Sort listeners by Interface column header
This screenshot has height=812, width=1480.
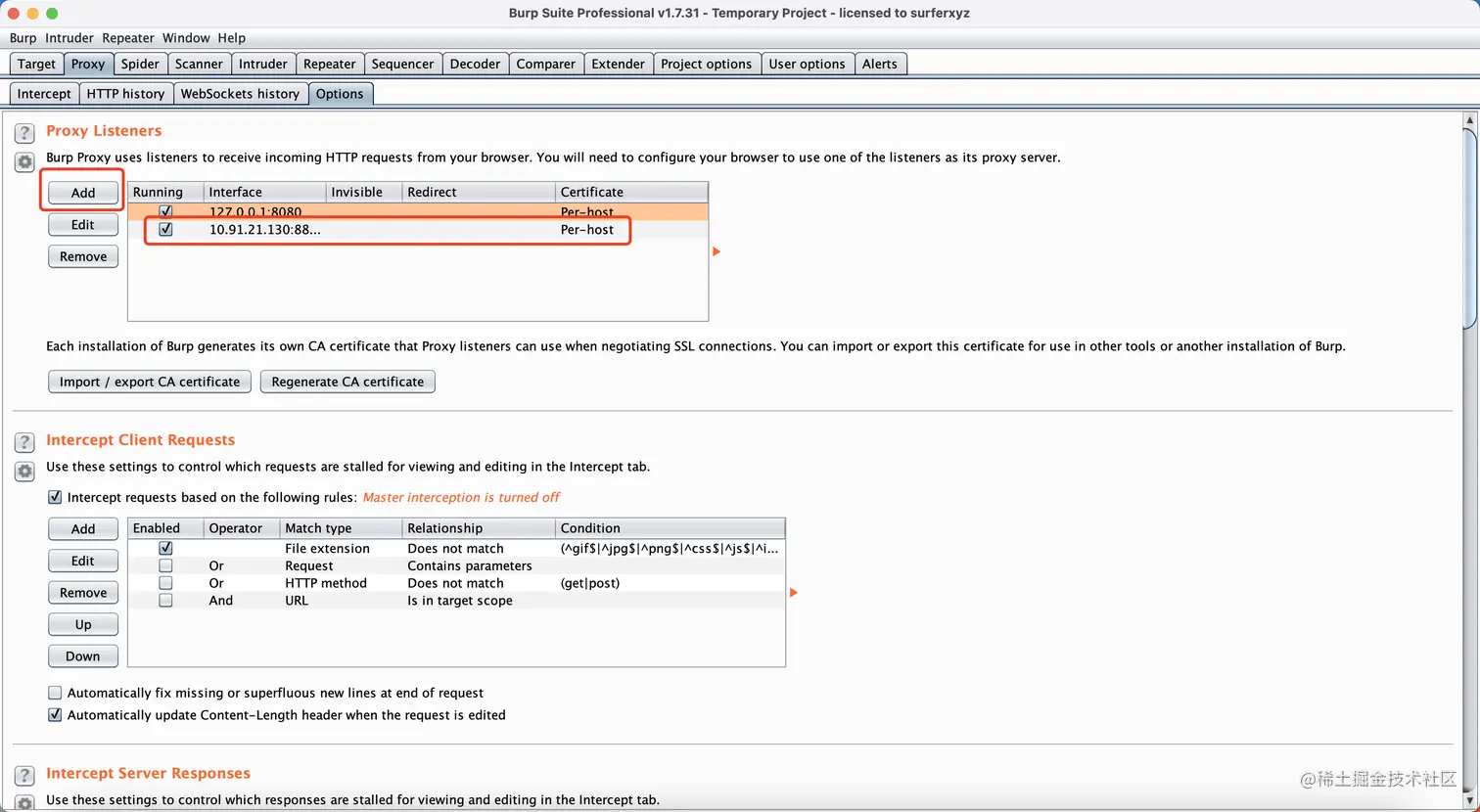pos(264,192)
